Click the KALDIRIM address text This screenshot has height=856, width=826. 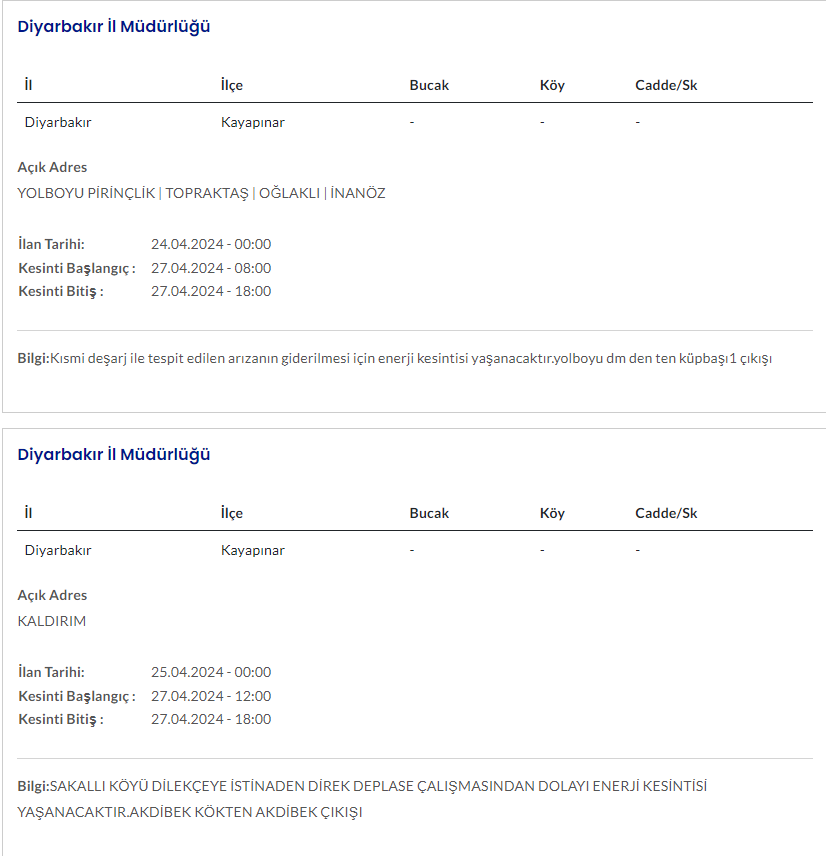52,621
